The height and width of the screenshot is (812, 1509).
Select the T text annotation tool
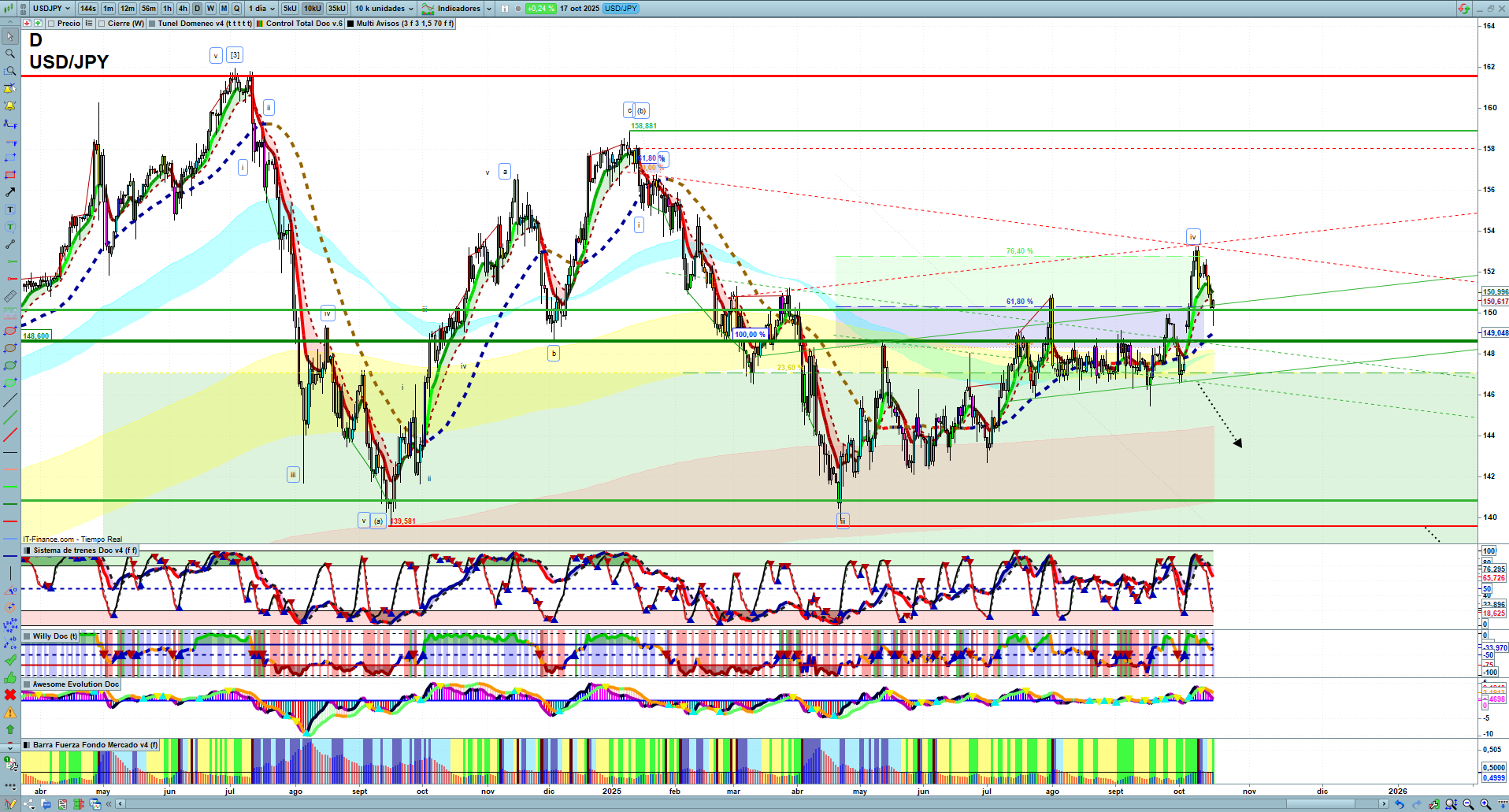click(10, 209)
